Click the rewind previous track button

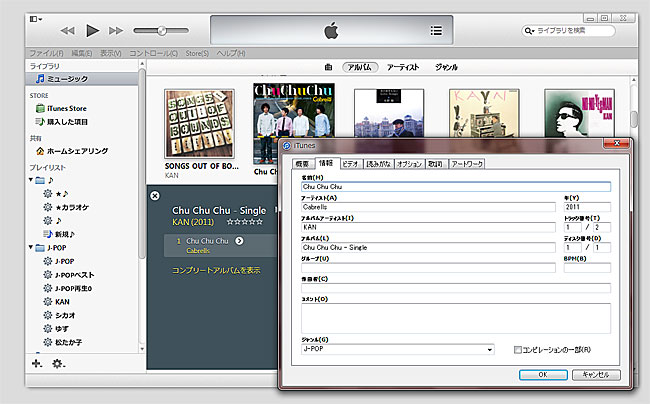[68, 31]
